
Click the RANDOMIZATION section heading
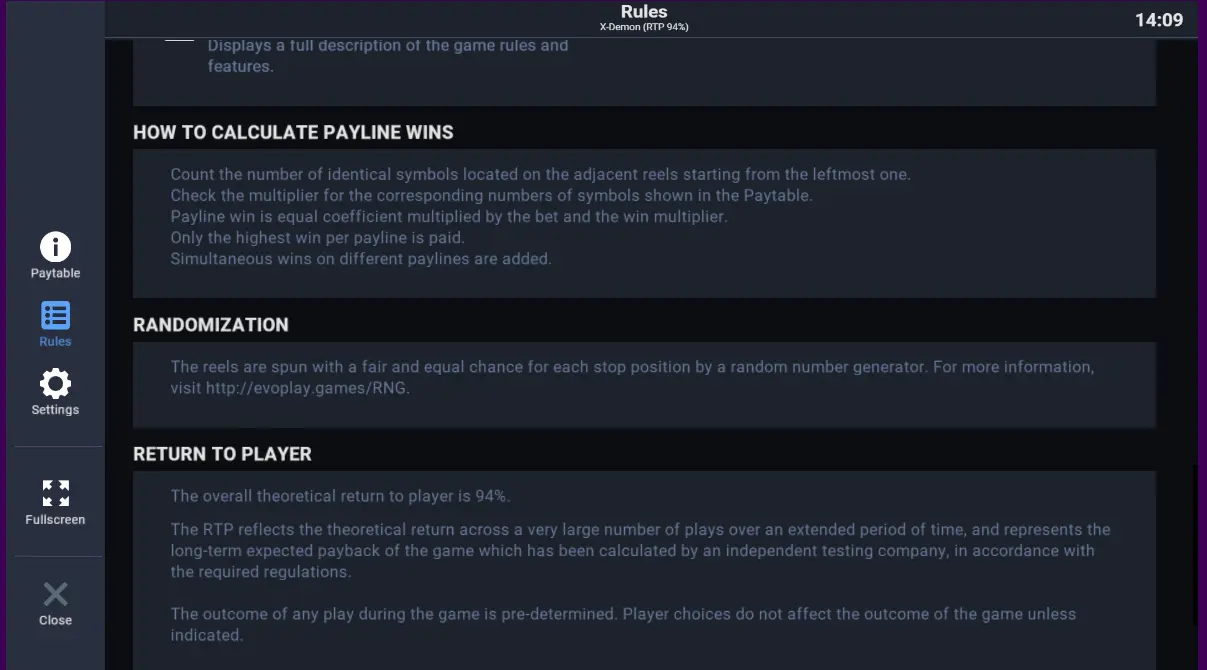click(x=211, y=325)
